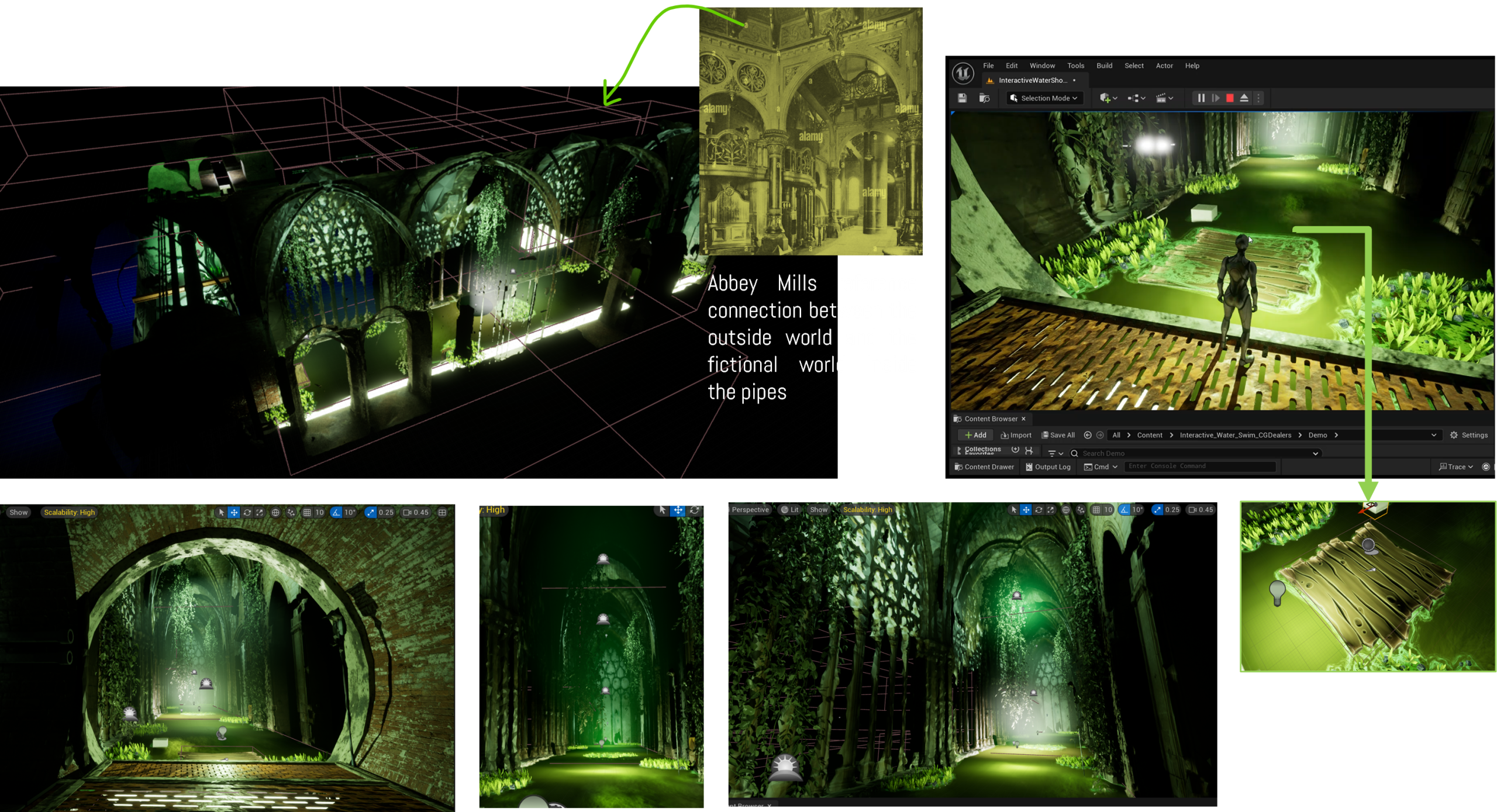Click the Save current level icon
The width and height of the screenshot is (1497, 812).
[963, 98]
